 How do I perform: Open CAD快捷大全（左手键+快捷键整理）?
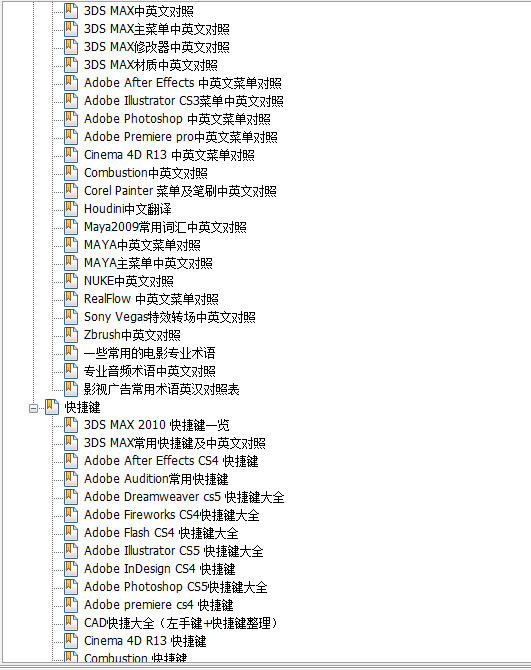(181, 623)
